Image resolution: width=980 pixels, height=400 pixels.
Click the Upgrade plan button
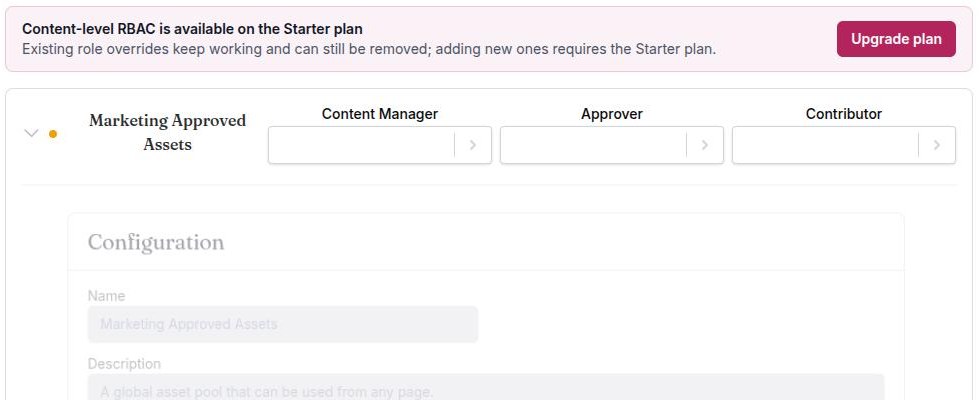(896, 39)
